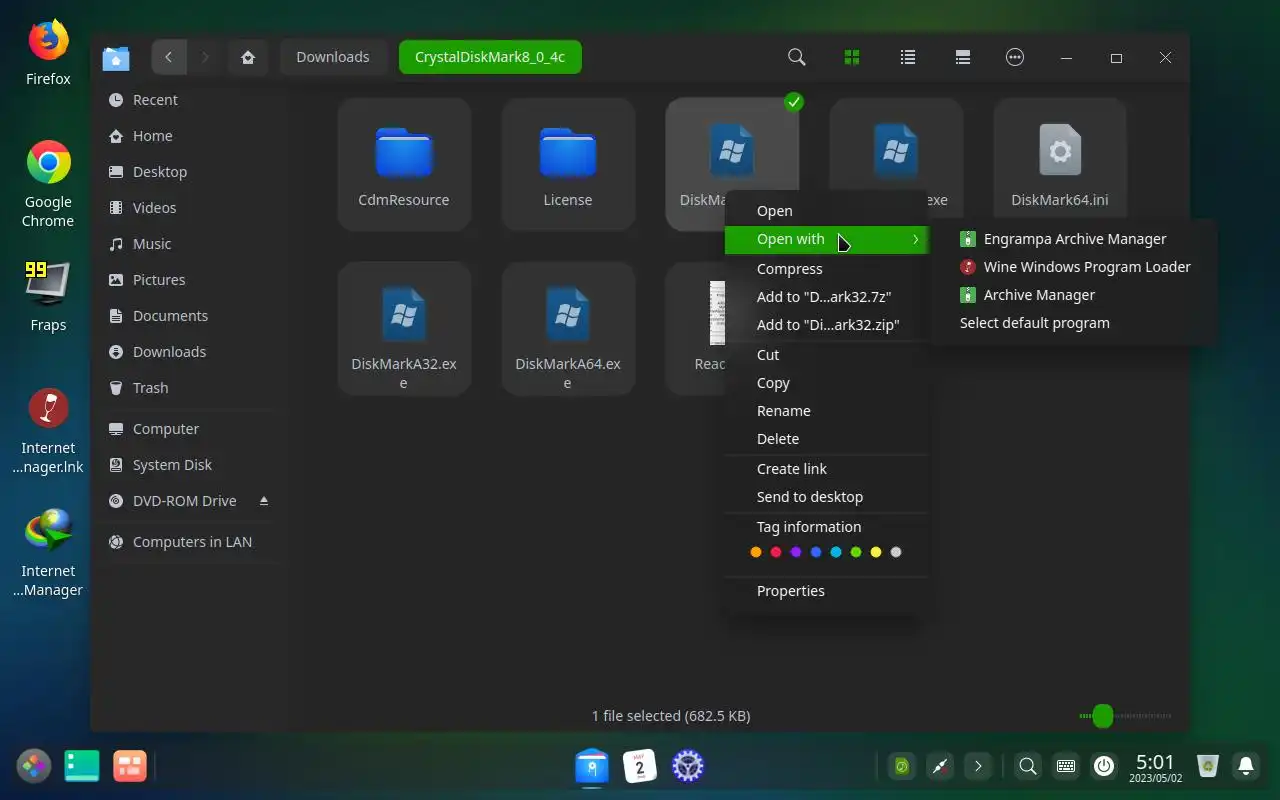Viewport: 1280px width, 800px height.
Task: Choose Open in the context menu
Action: [x=827, y=211]
